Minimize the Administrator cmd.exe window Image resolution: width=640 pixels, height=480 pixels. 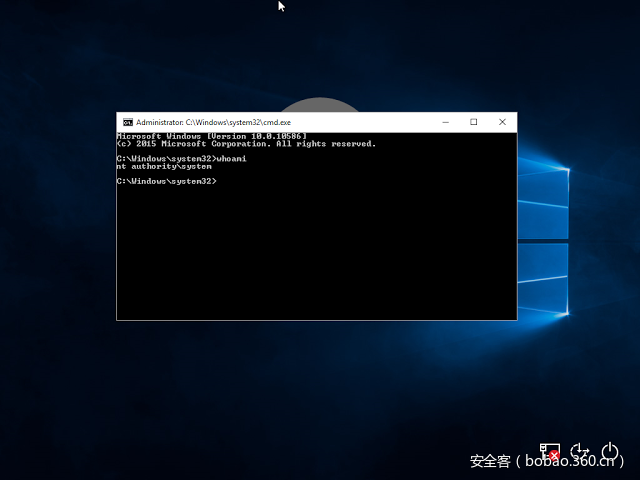pos(444,122)
